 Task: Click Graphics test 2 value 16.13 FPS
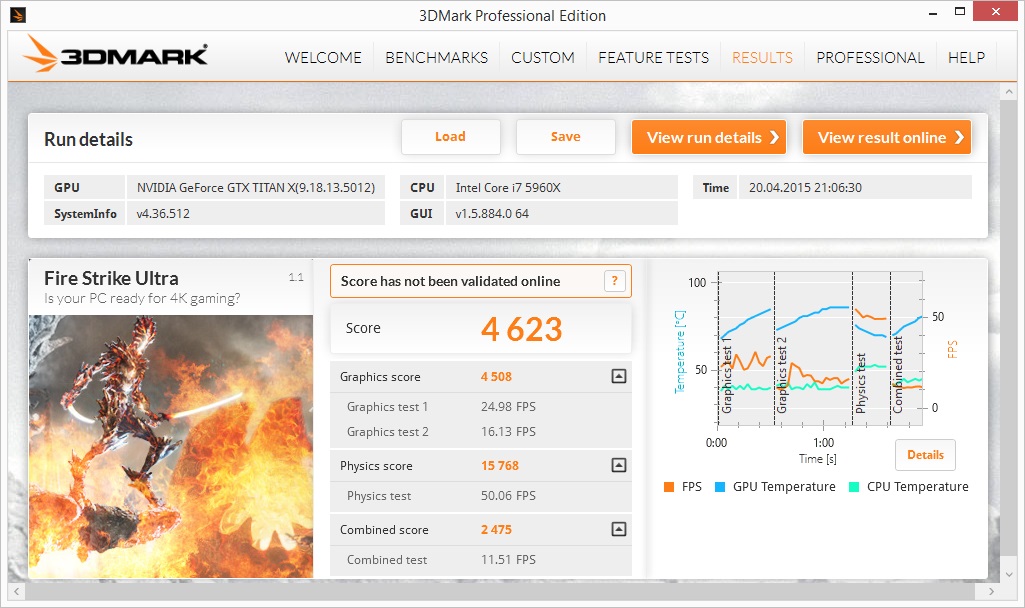click(508, 431)
